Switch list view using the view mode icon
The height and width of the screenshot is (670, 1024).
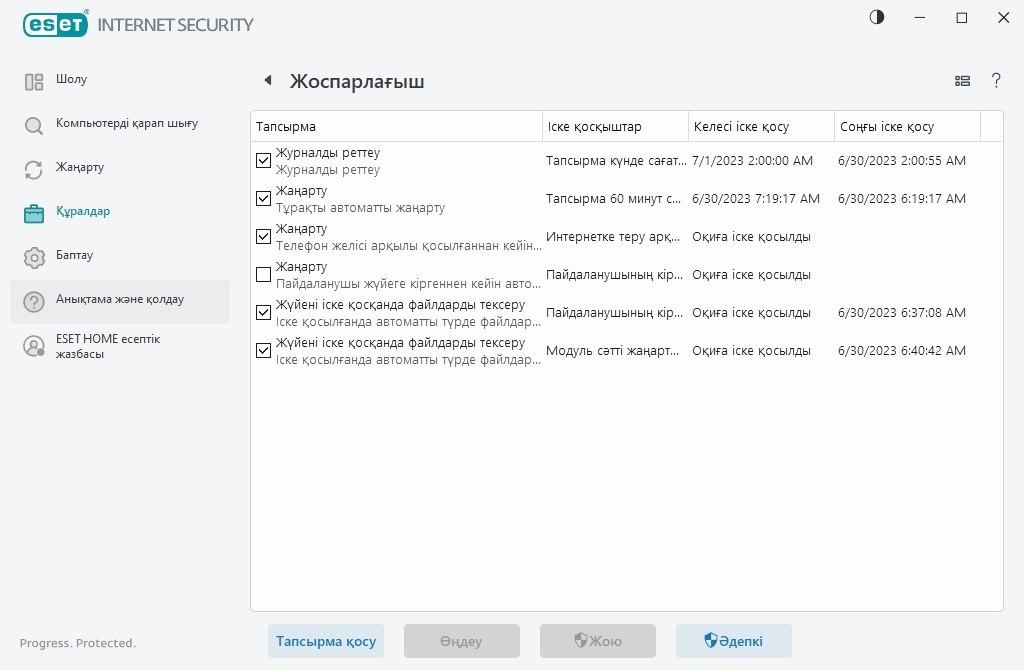coord(963,81)
